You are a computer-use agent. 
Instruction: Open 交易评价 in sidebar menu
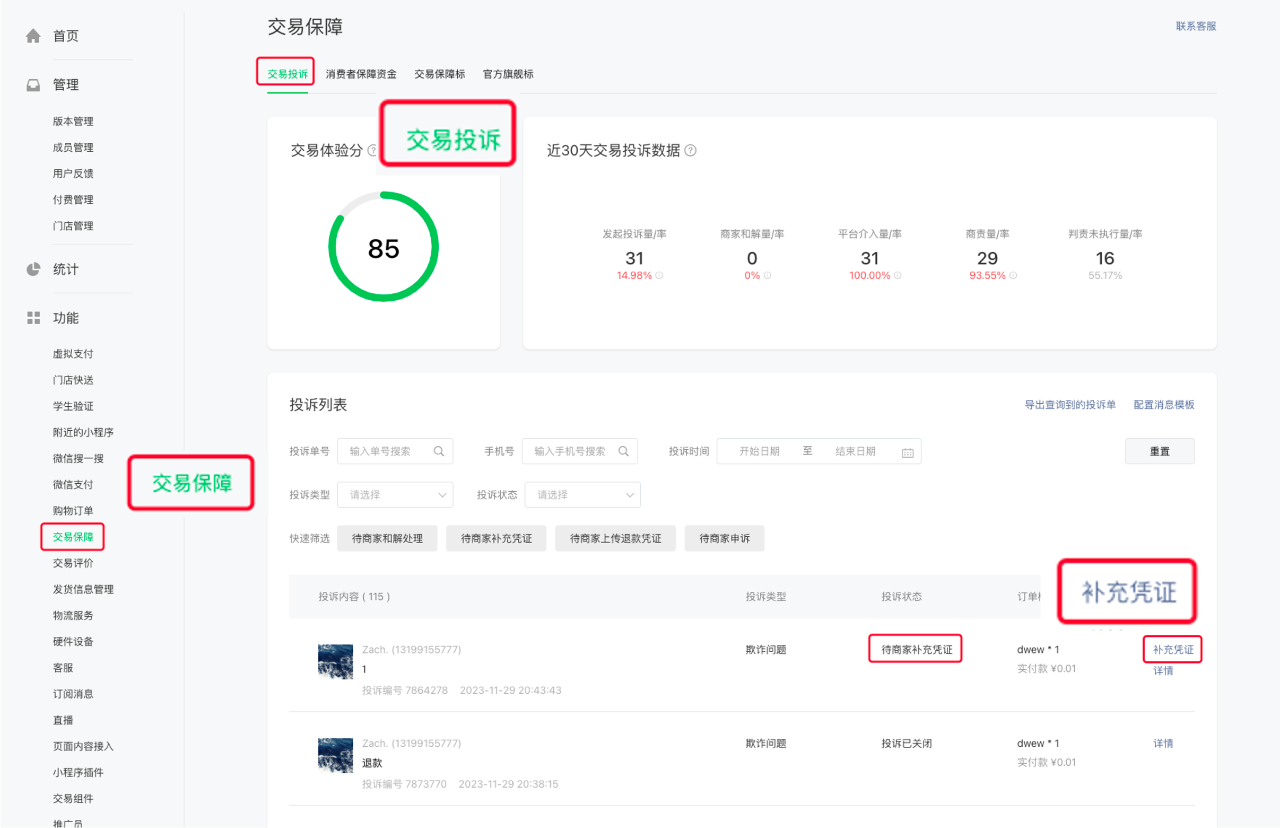[x=73, y=563]
